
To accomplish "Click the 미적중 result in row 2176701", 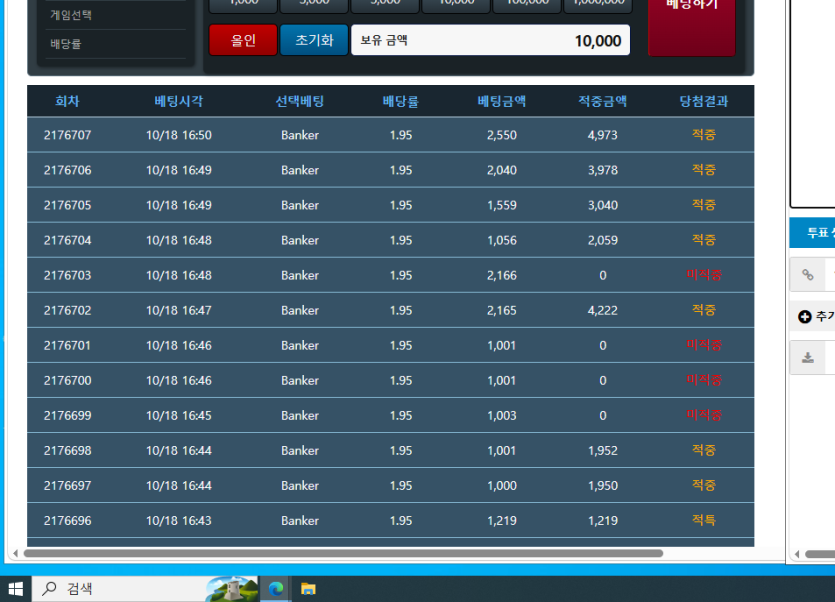I will [703, 345].
